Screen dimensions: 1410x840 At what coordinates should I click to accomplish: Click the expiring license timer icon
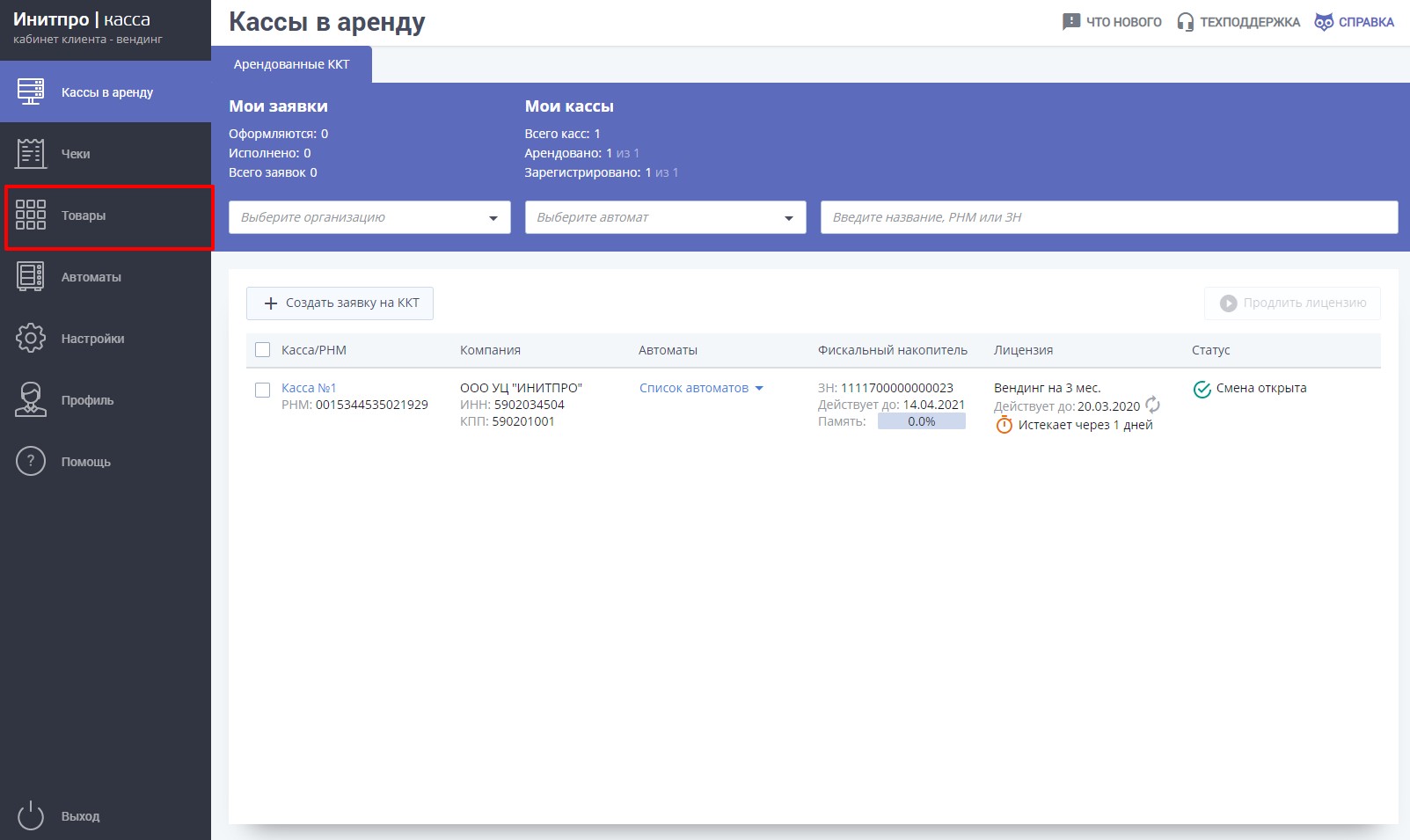pyautogui.click(x=1005, y=425)
